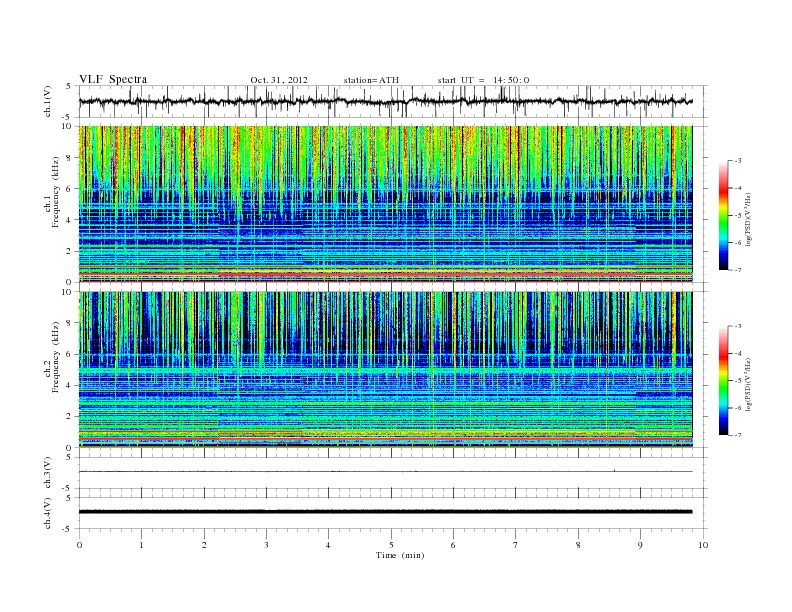Click the "-5" tick on ch.1 colorbar

tap(738, 216)
